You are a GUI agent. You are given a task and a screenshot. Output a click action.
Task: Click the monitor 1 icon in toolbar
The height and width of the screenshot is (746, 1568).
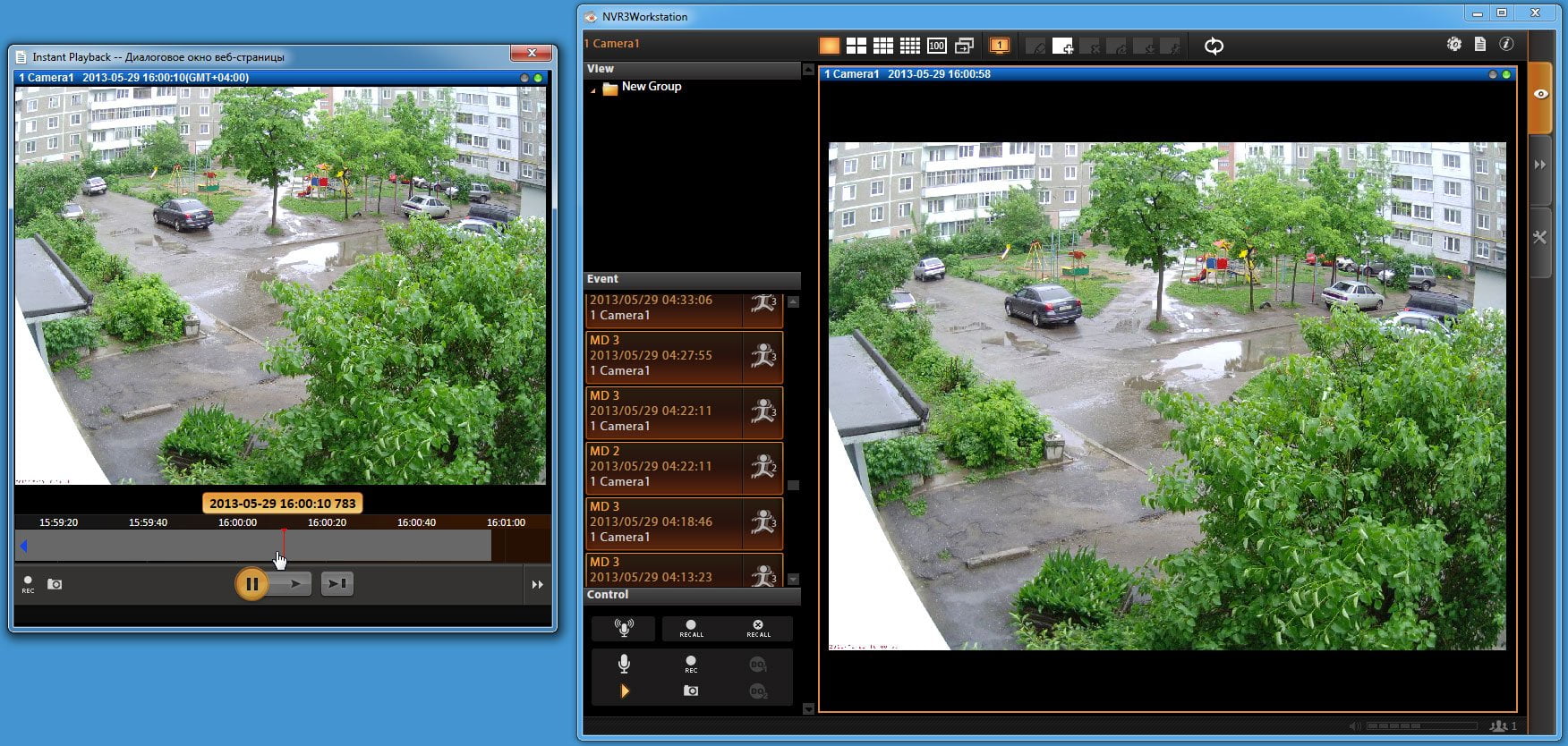pos(1000,46)
